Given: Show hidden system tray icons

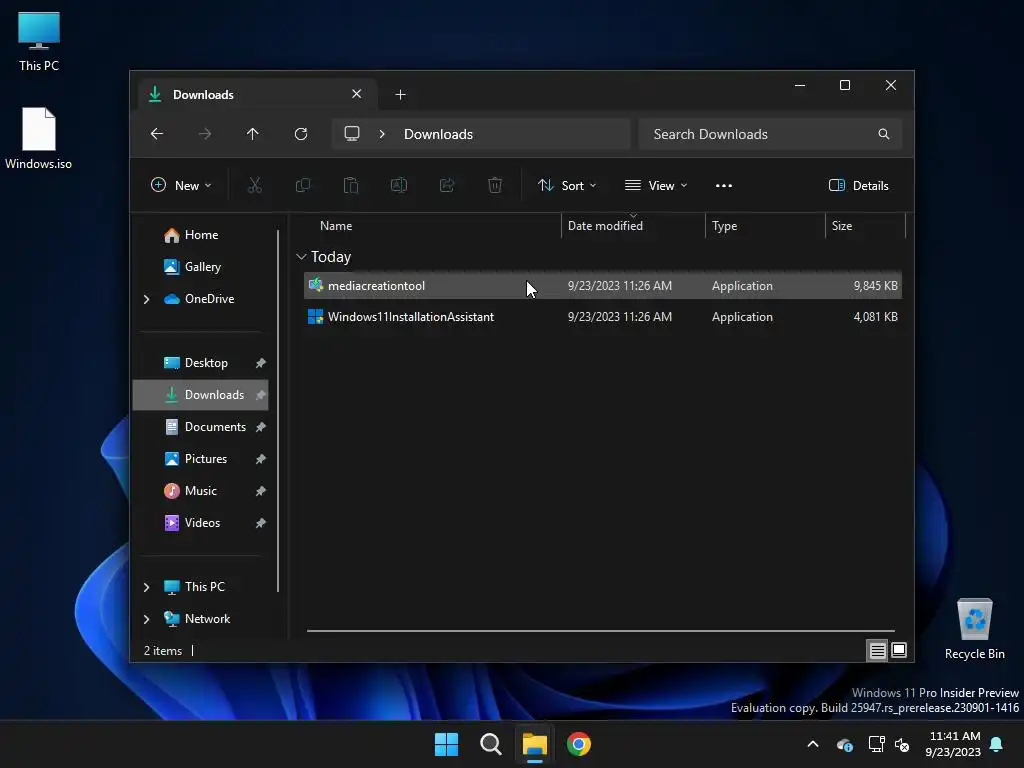Looking at the screenshot, I should pos(813,744).
